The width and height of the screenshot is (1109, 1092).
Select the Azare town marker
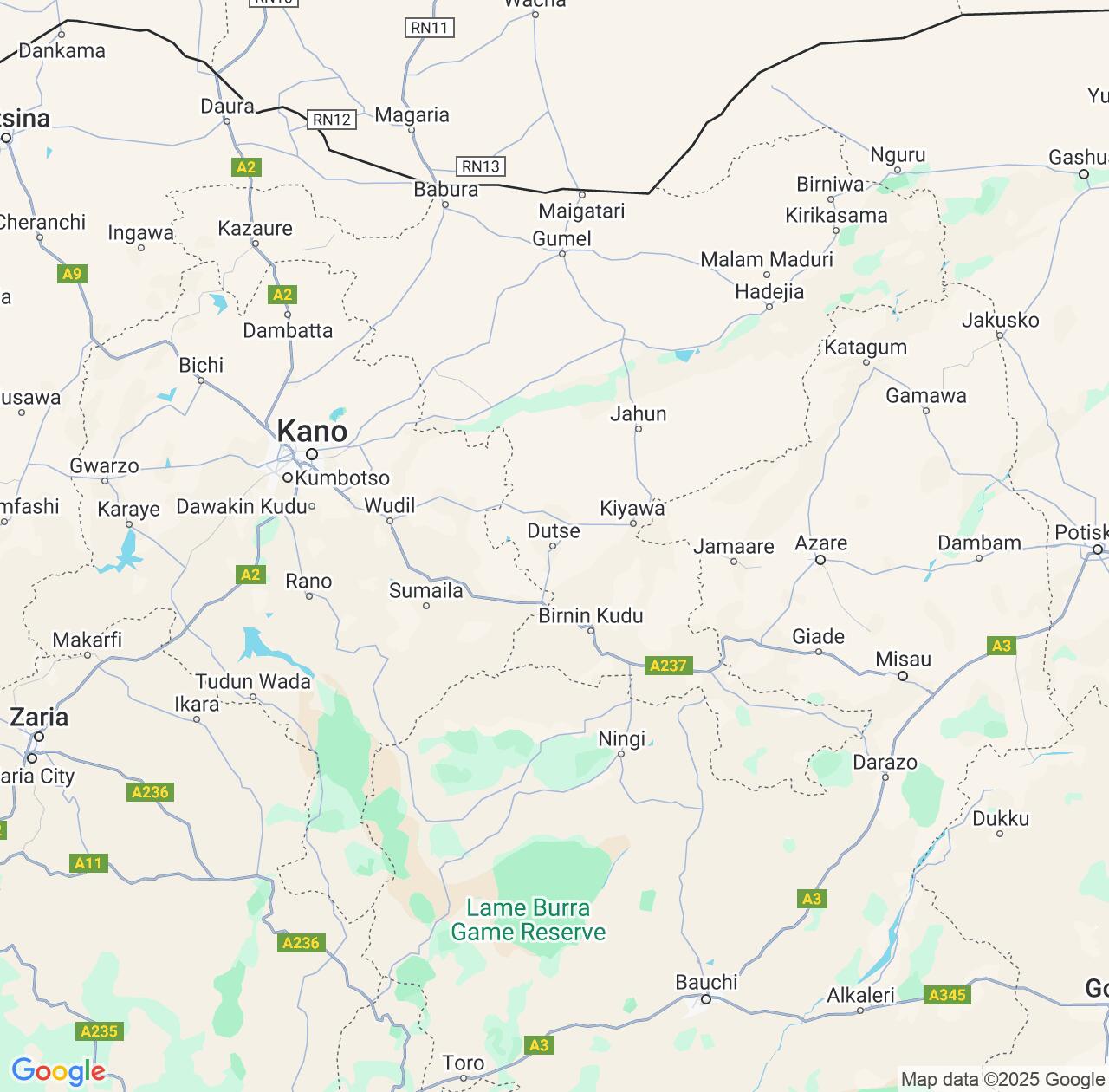(820, 560)
